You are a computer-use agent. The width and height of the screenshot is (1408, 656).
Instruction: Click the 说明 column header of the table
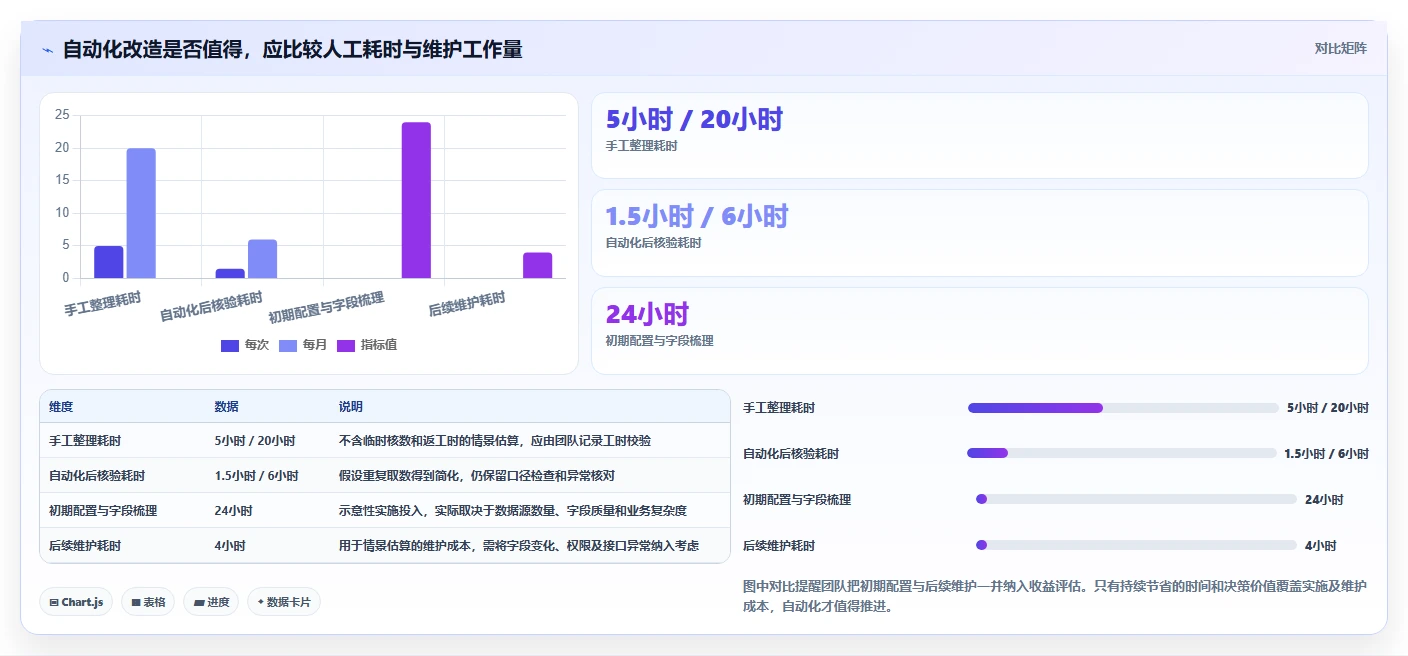[351, 407]
